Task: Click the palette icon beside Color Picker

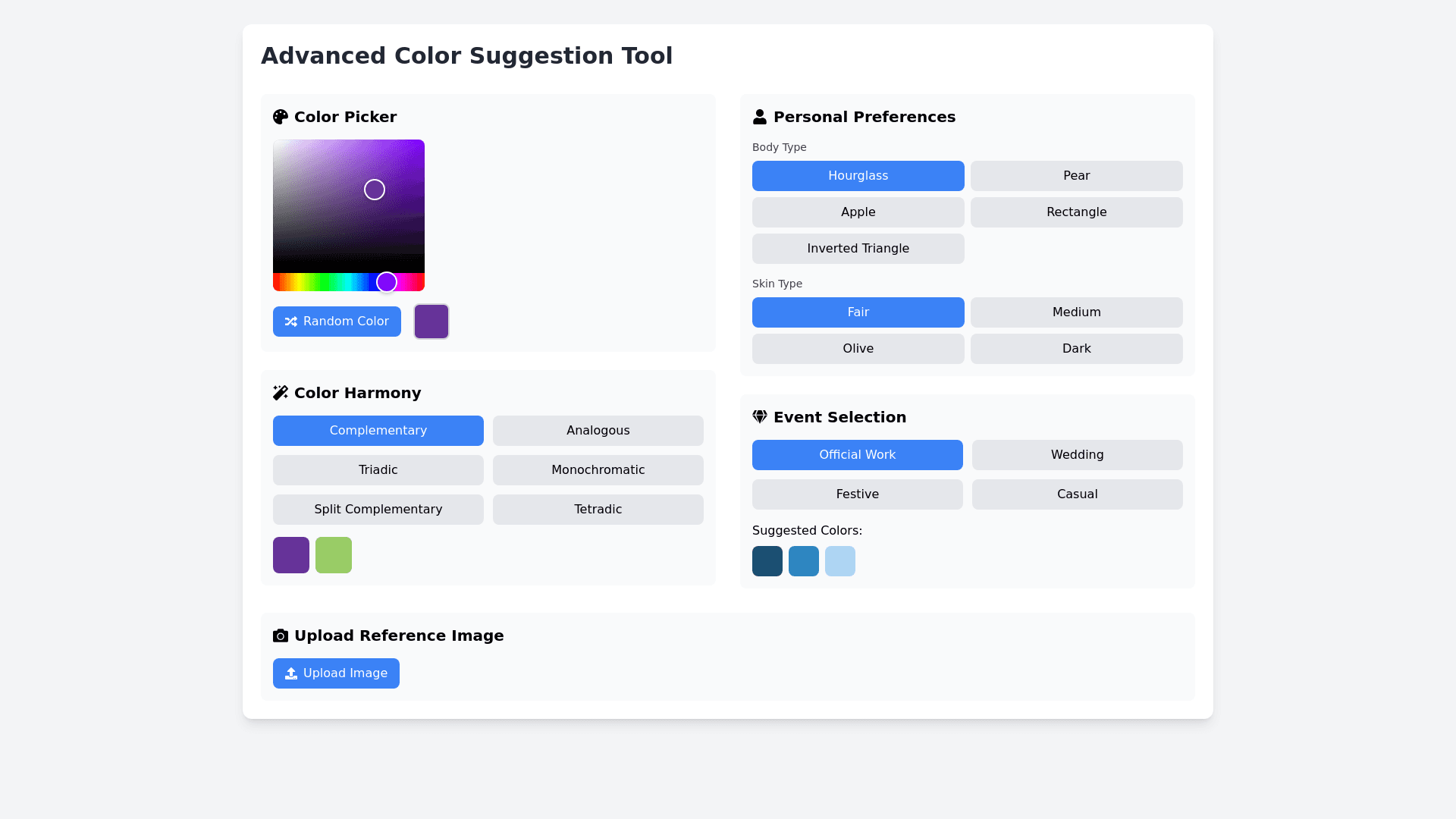Action: click(x=281, y=117)
